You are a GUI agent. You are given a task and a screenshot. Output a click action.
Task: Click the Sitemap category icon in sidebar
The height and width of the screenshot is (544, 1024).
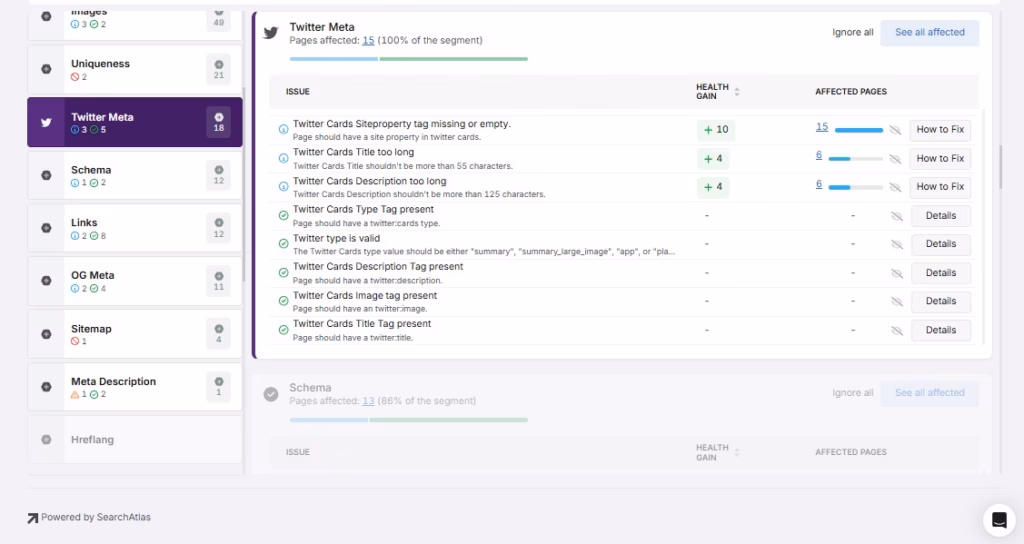click(46, 334)
